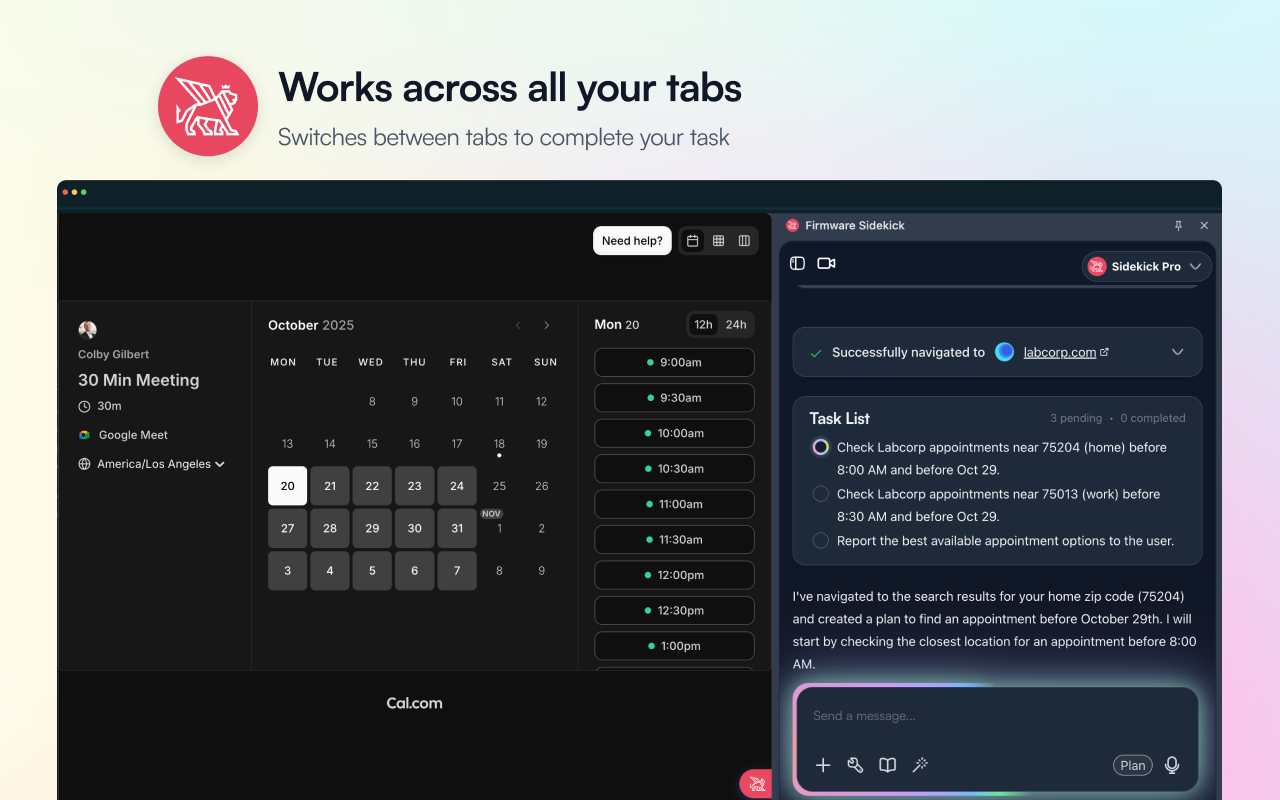
Task: Select November 5 on the calendar
Action: click(372, 571)
